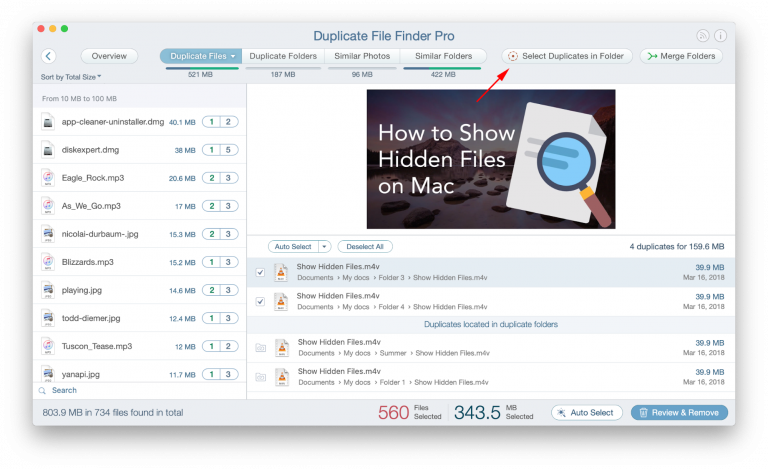The height and width of the screenshot is (469, 768).
Task: Select the todd-diemer.jpg file name
Action: click(x=91, y=318)
